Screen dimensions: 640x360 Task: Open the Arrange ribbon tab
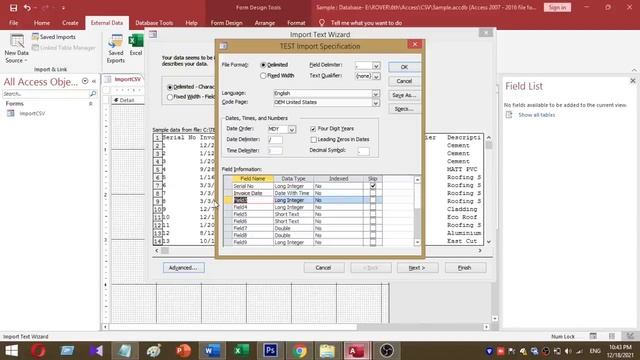coord(264,23)
